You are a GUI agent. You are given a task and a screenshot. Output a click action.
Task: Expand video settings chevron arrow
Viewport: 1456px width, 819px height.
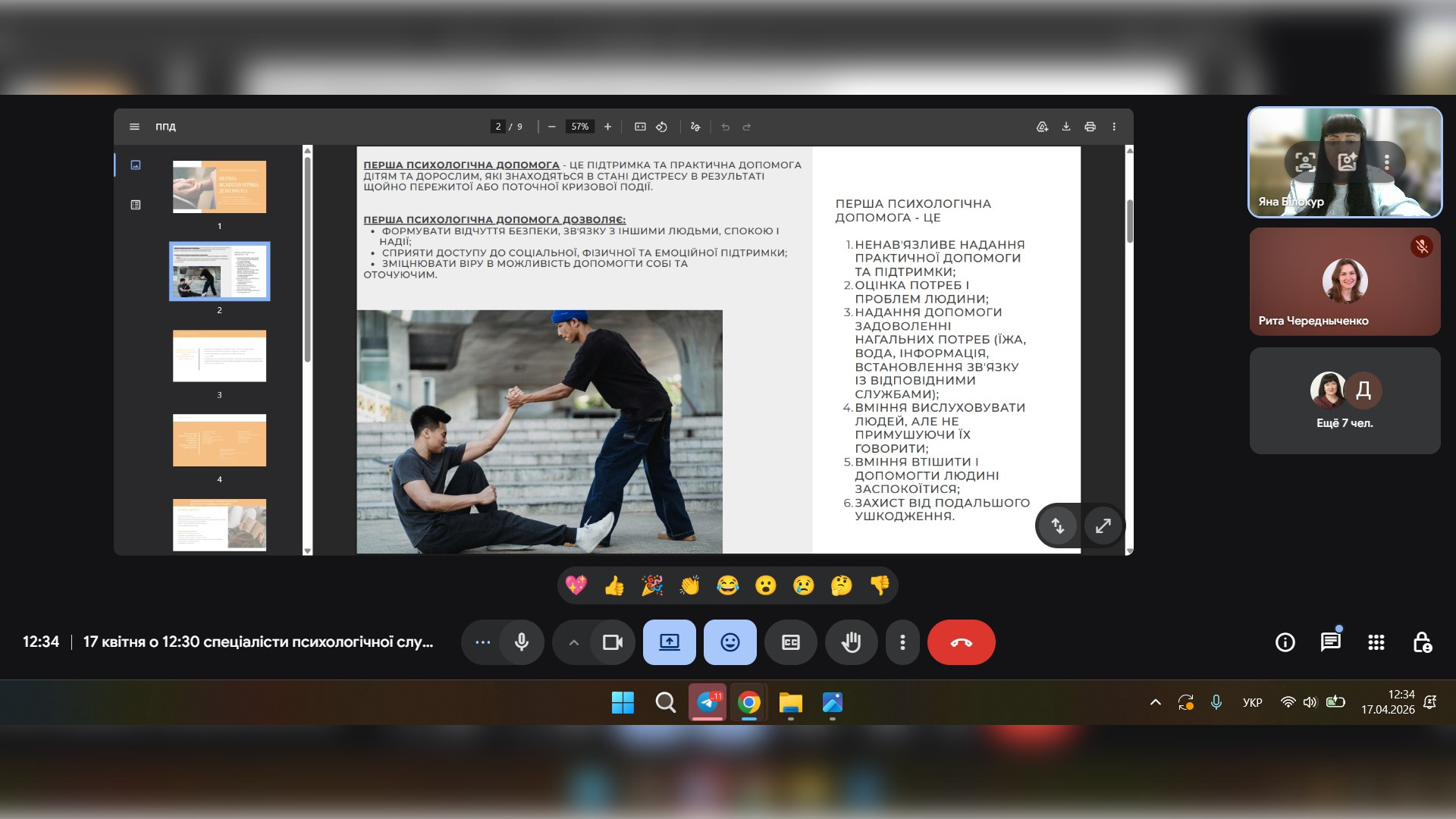coord(574,642)
